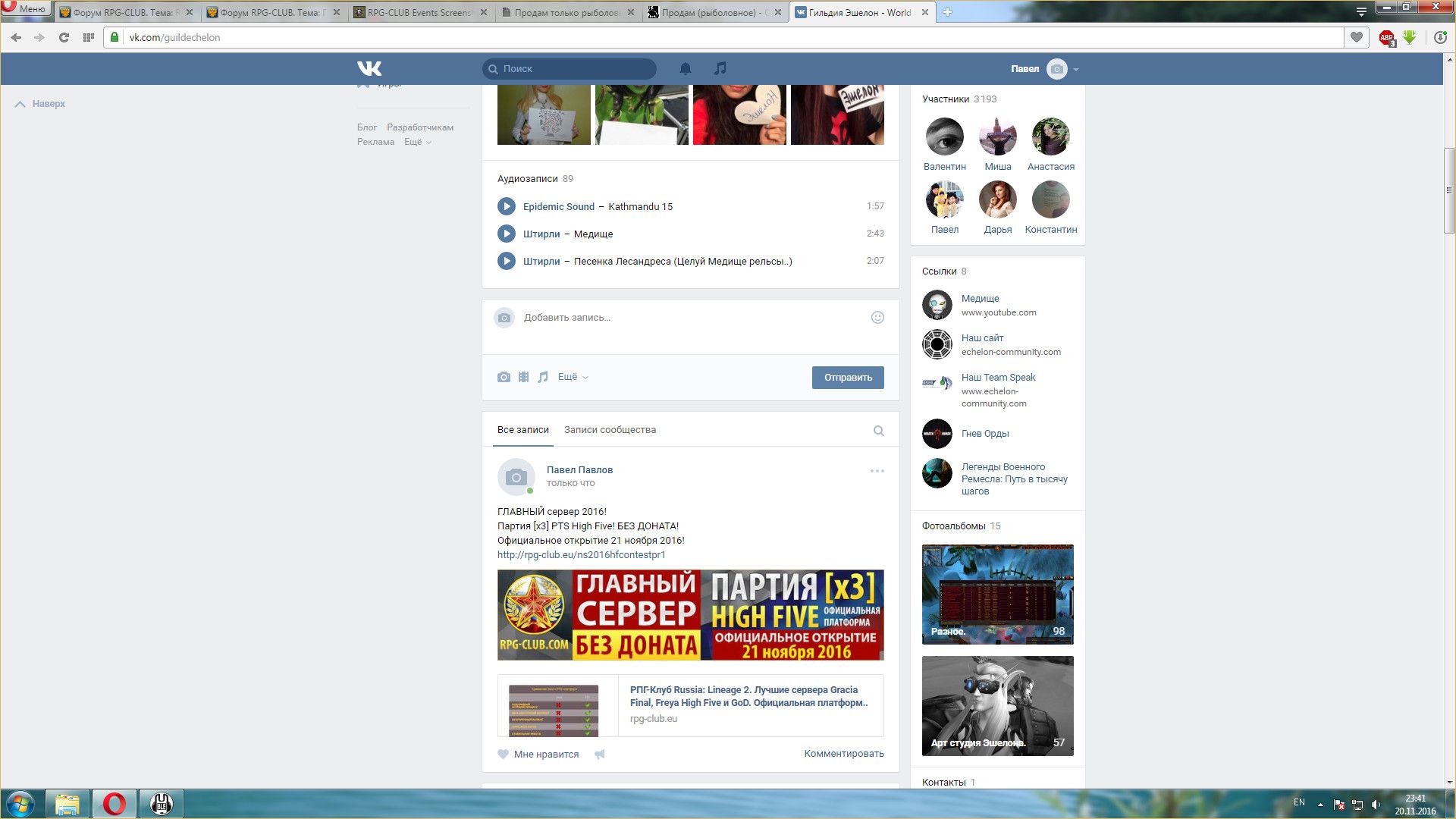Switch to Записи сообщества tab
This screenshot has height=819, width=1456.
(610, 430)
